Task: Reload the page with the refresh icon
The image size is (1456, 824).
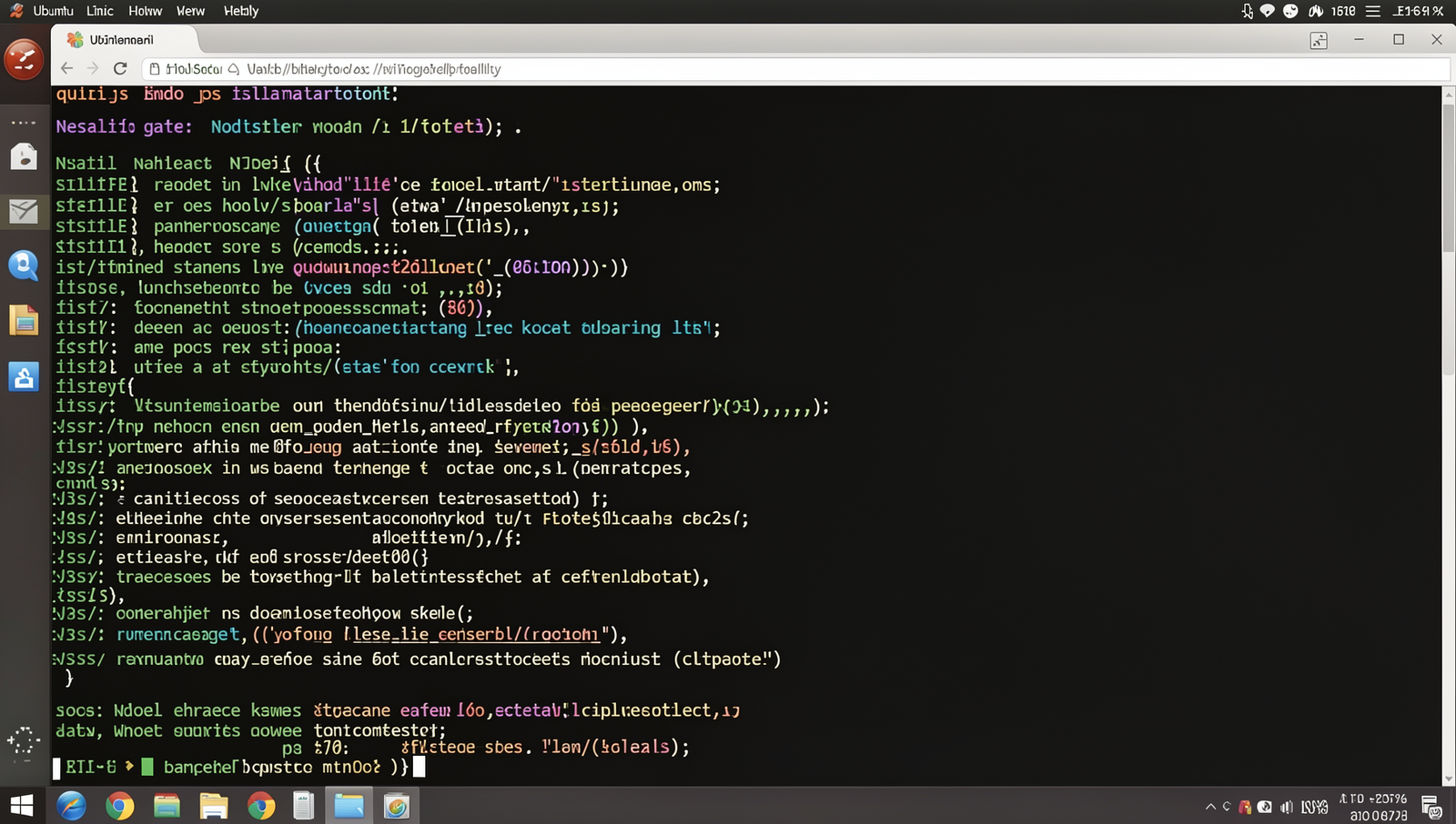Action: pyautogui.click(x=120, y=68)
